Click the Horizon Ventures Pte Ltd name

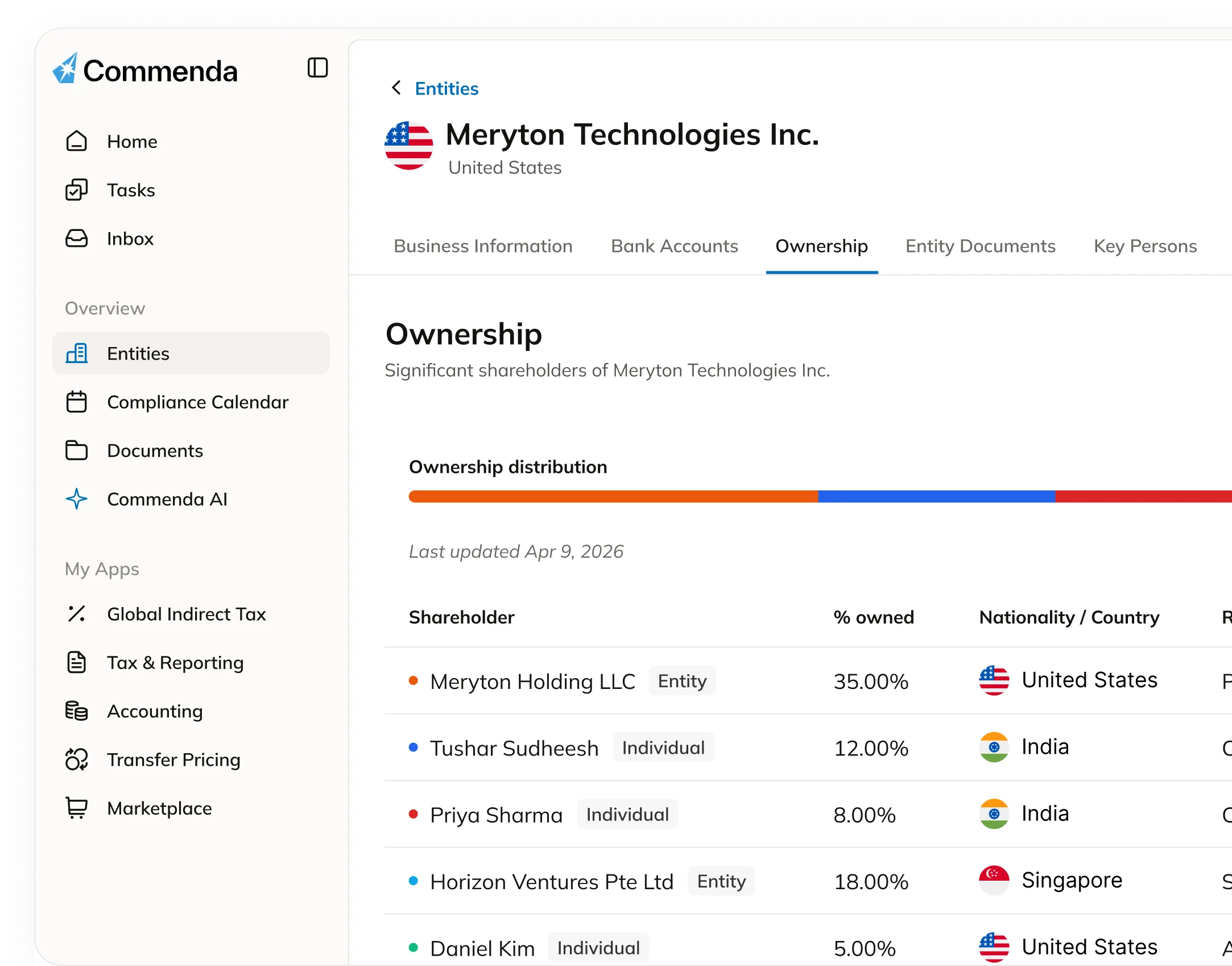[551, 881]
